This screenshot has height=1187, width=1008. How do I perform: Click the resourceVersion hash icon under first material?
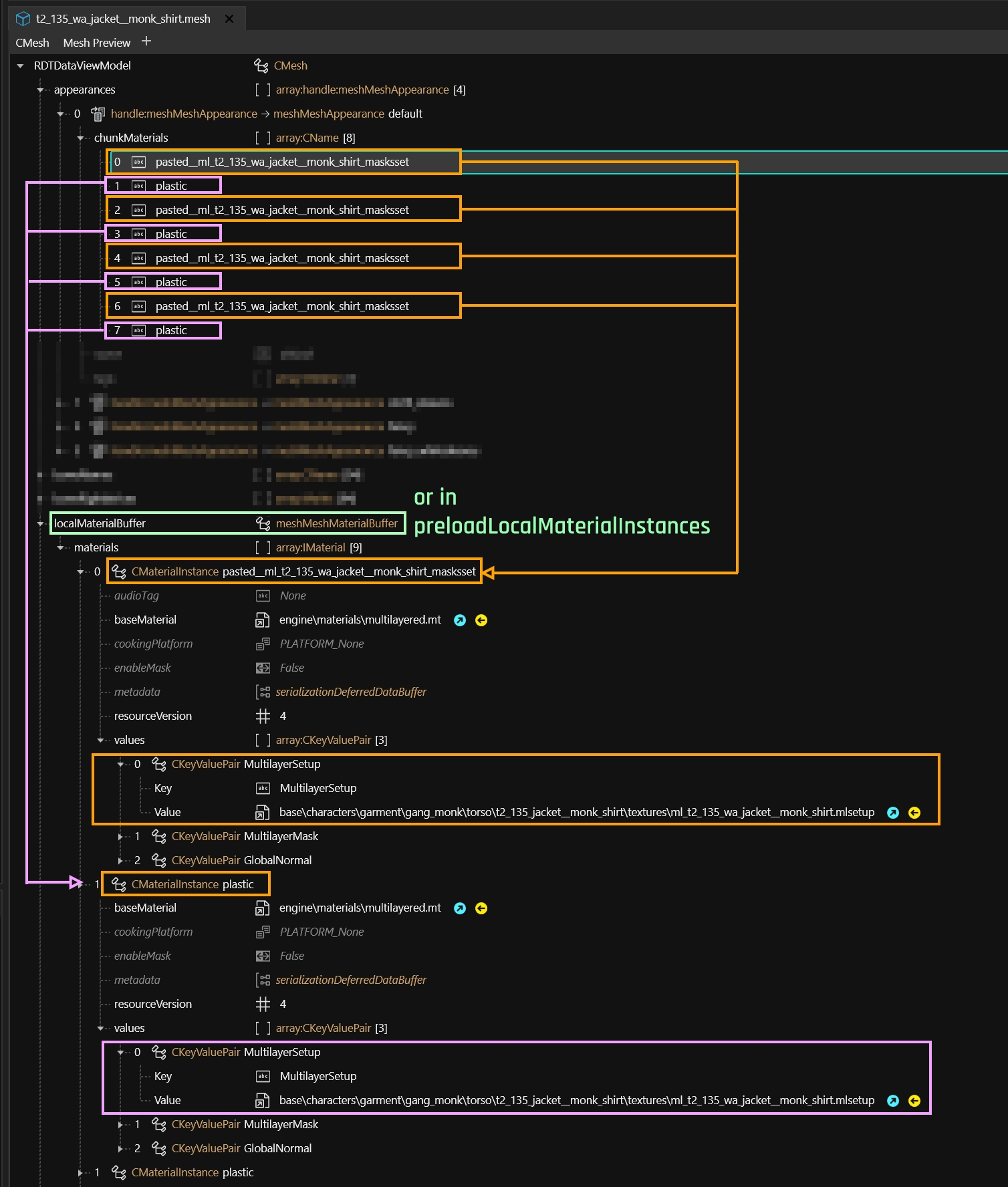click(263, 716)
